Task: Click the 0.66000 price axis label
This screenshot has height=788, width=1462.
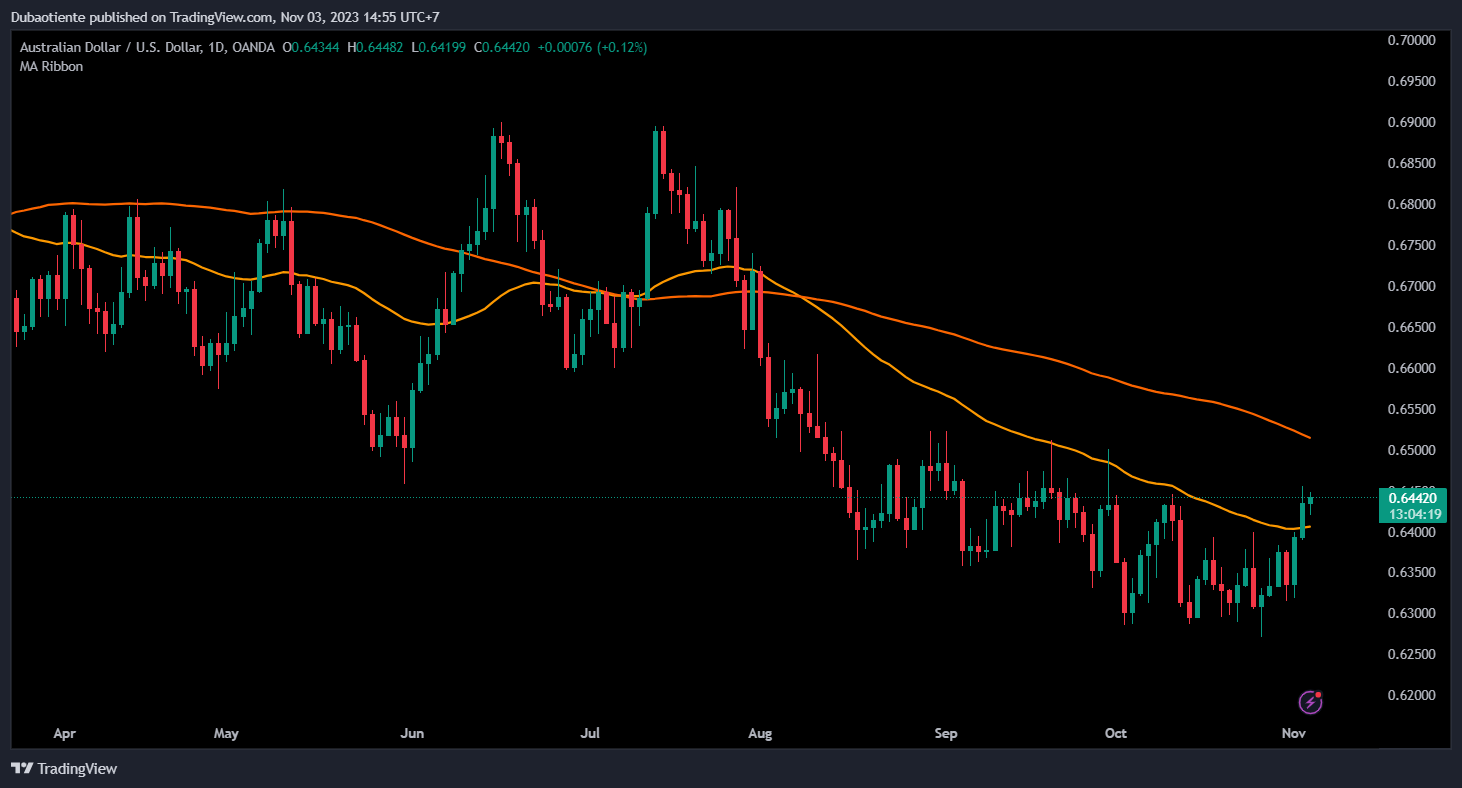Action: pyautogui.click(x=1412, y=368)
